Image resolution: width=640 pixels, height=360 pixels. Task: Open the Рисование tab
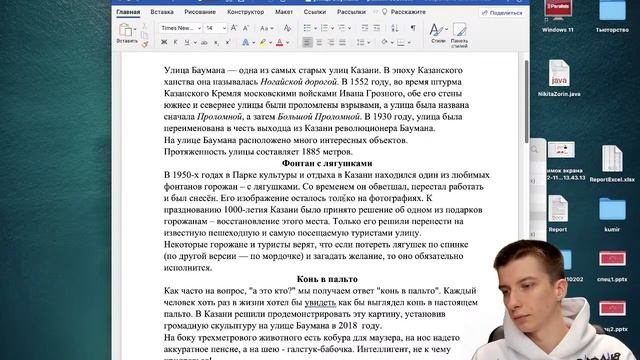(x=200, y=12)
